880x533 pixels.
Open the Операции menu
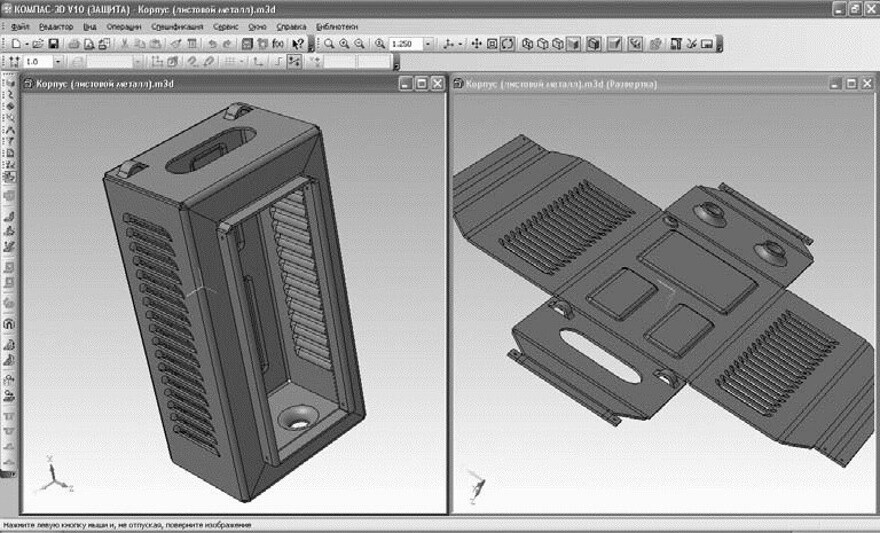click(x=125, y=26)
